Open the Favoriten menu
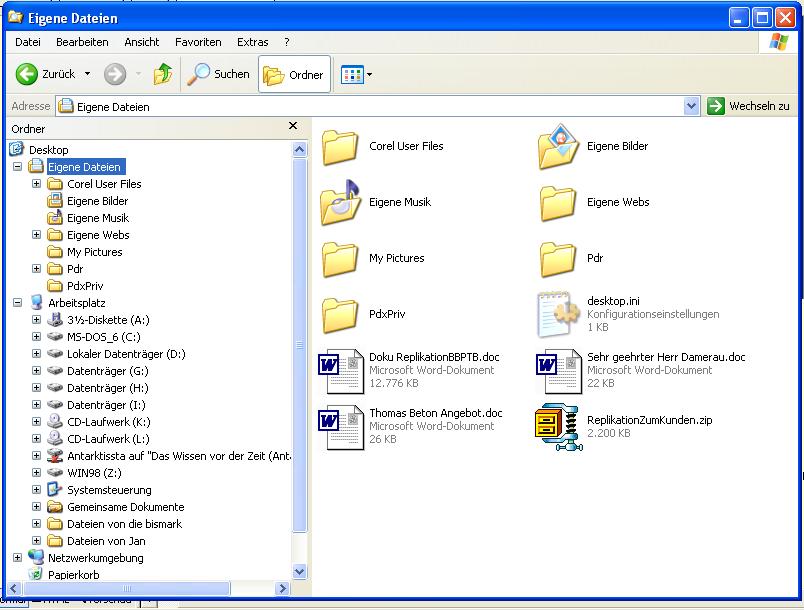Screen dimensions: 804x610 (198, 42)
